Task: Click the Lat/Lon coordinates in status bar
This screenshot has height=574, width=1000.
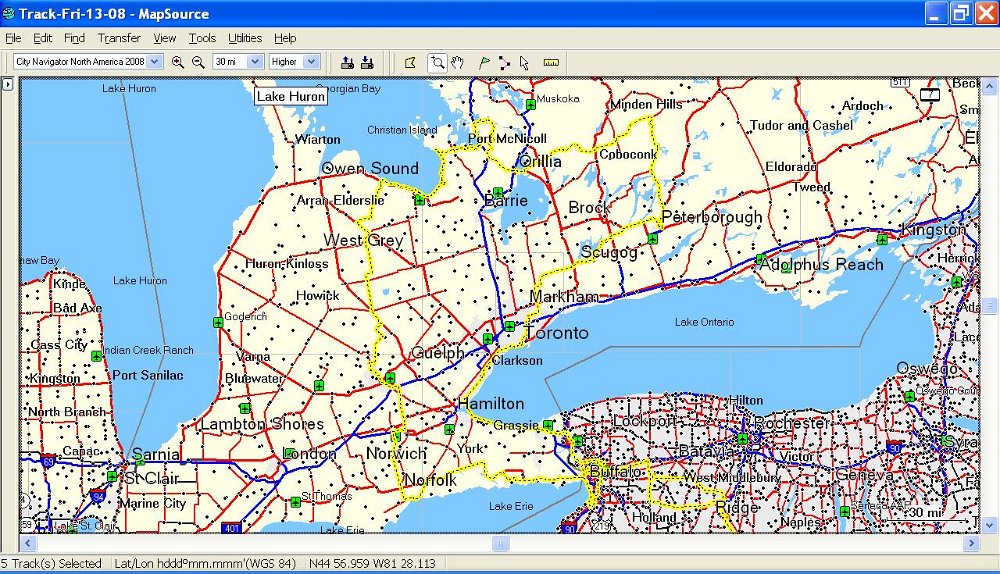Action: pyautogui.click(x=372, y=564)
